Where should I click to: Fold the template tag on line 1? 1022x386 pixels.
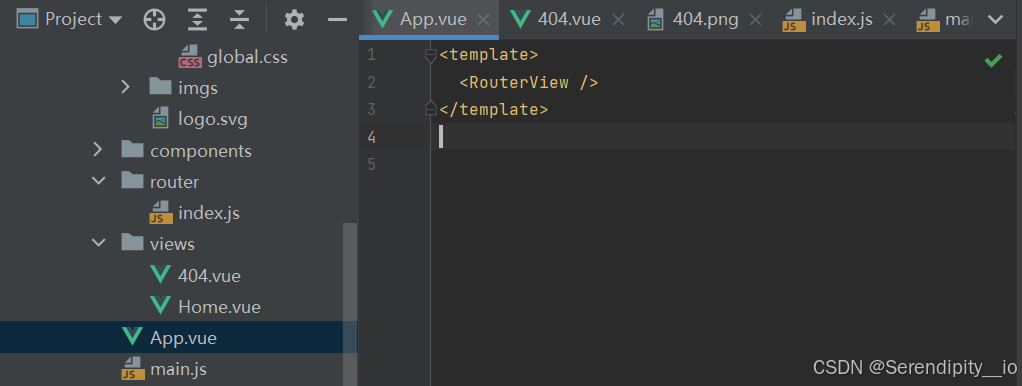click(x=430, y=56)
